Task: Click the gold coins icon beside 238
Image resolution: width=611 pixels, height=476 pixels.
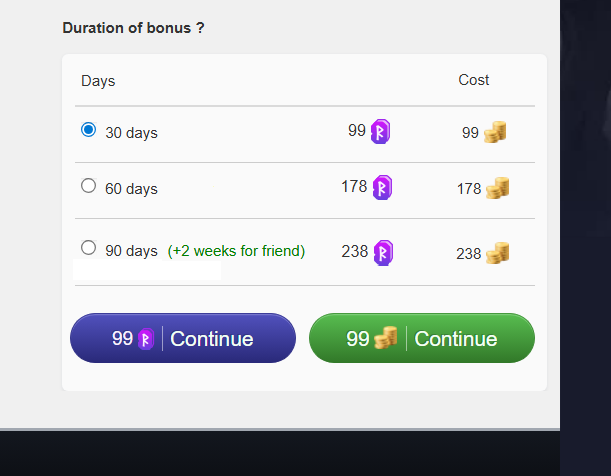Action: coord(498,253)
